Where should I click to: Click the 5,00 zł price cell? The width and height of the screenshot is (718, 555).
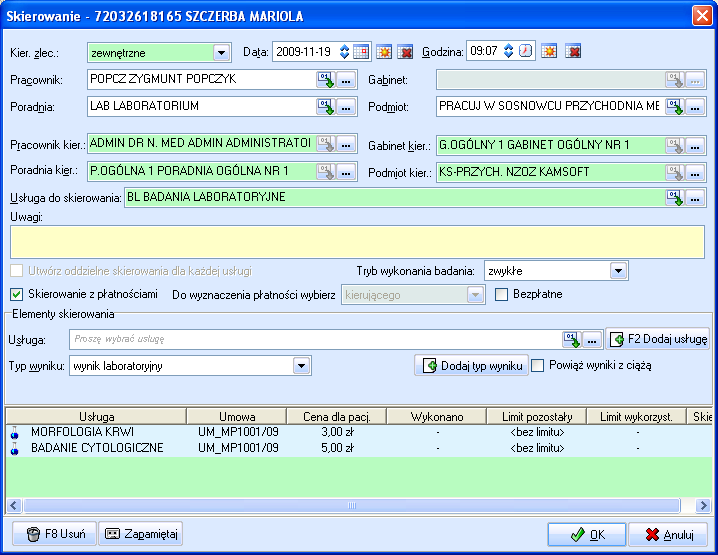pos(337,448)
